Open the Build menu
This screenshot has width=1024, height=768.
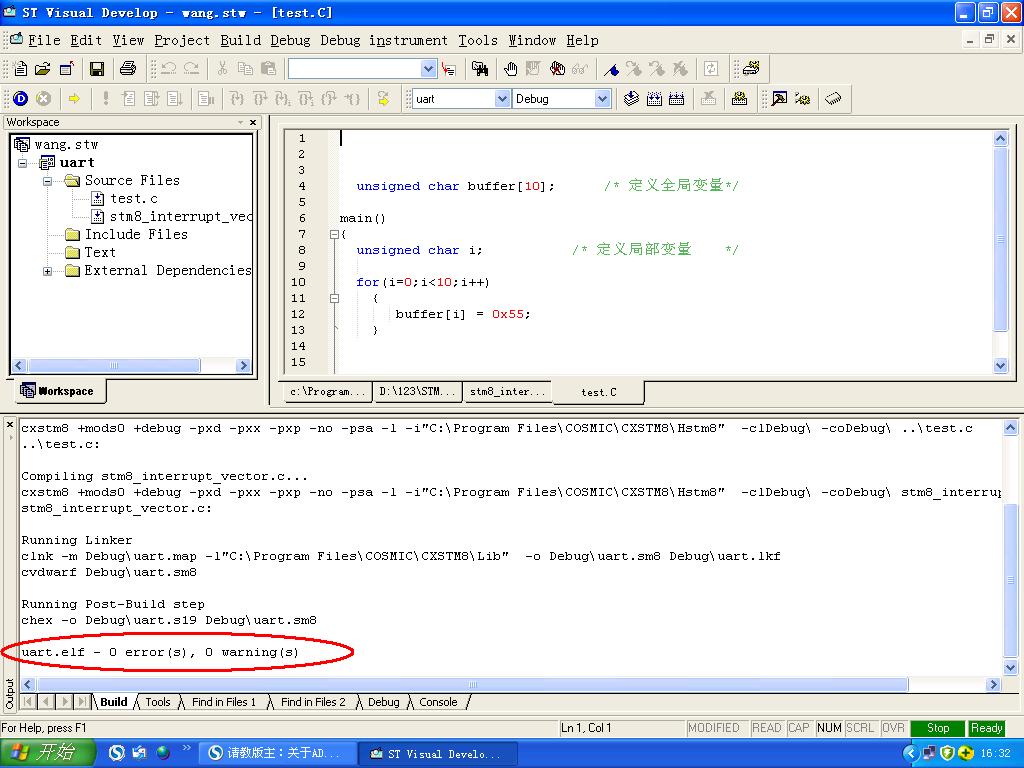pyautogui.click(x=240, y=40)
